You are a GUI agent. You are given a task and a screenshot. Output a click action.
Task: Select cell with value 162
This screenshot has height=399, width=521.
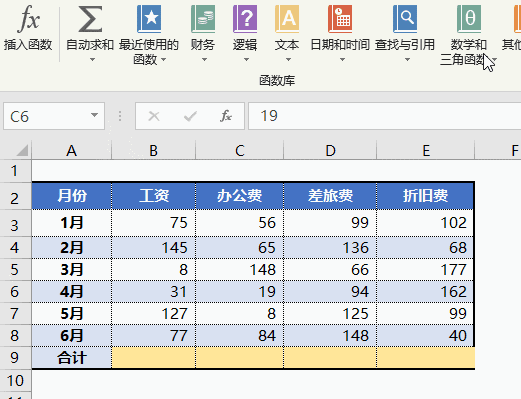coord(425,292)
